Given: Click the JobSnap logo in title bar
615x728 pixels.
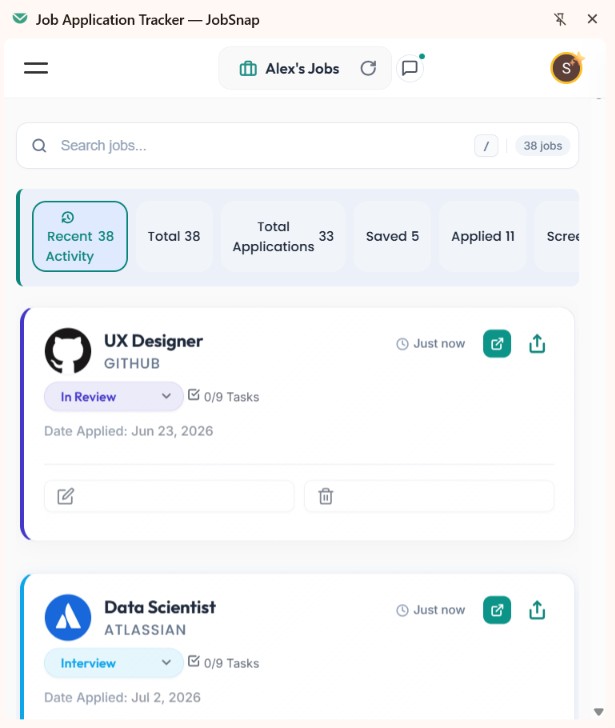Looking at the screenshot, I should pos(20,19).
